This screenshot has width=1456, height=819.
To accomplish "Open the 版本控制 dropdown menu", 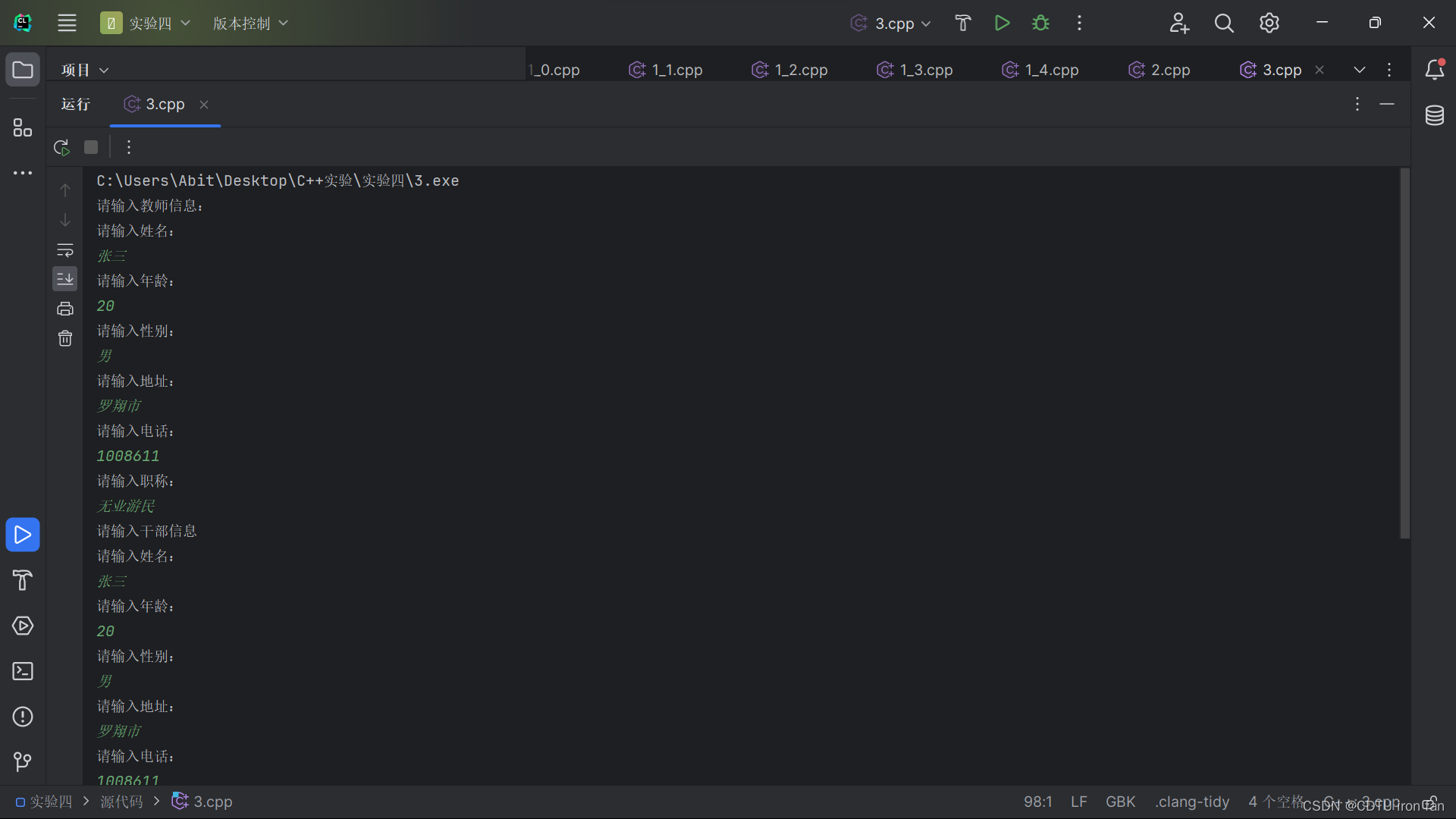I will 250,24.
